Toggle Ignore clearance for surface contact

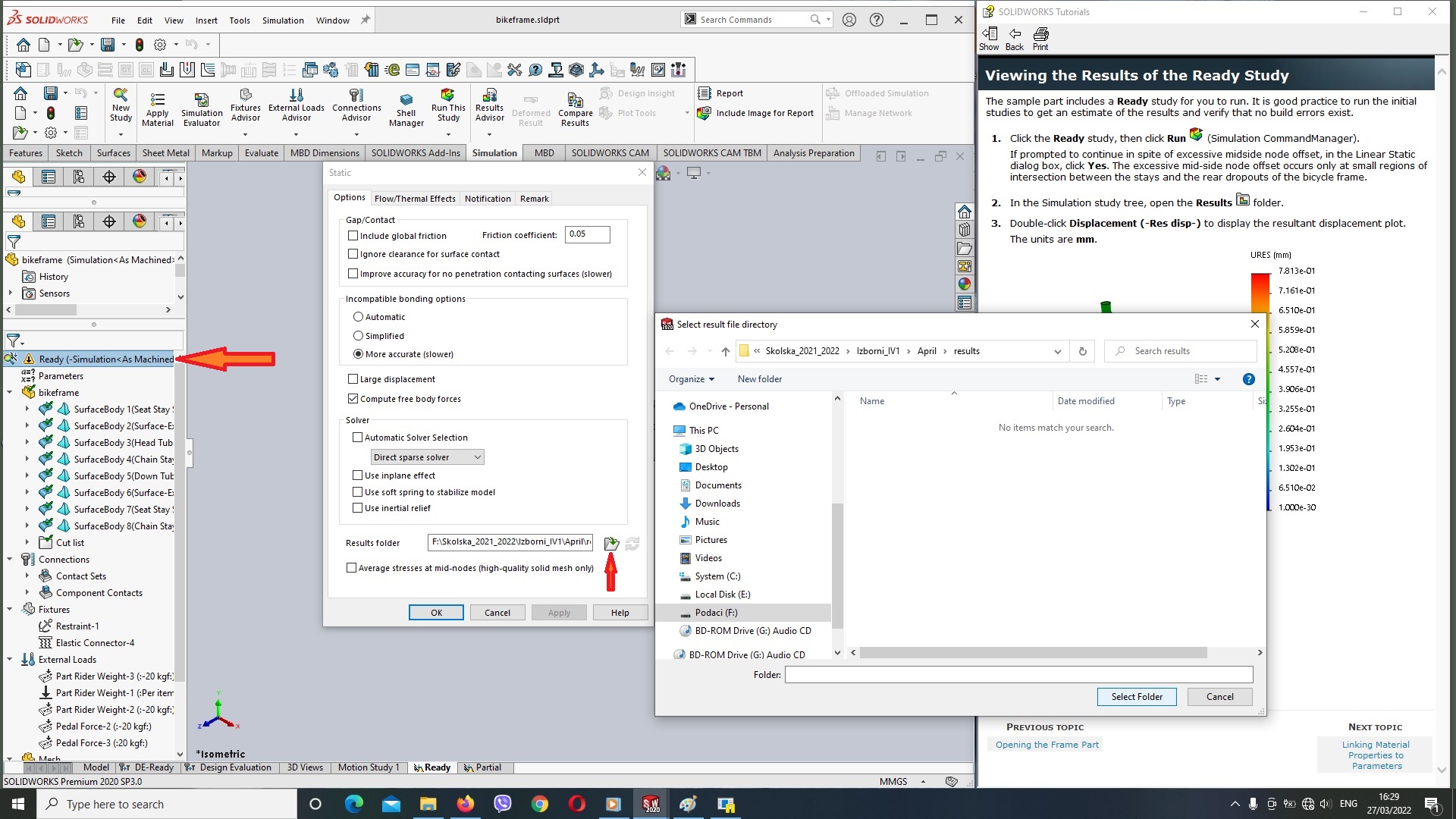[353, 254]
